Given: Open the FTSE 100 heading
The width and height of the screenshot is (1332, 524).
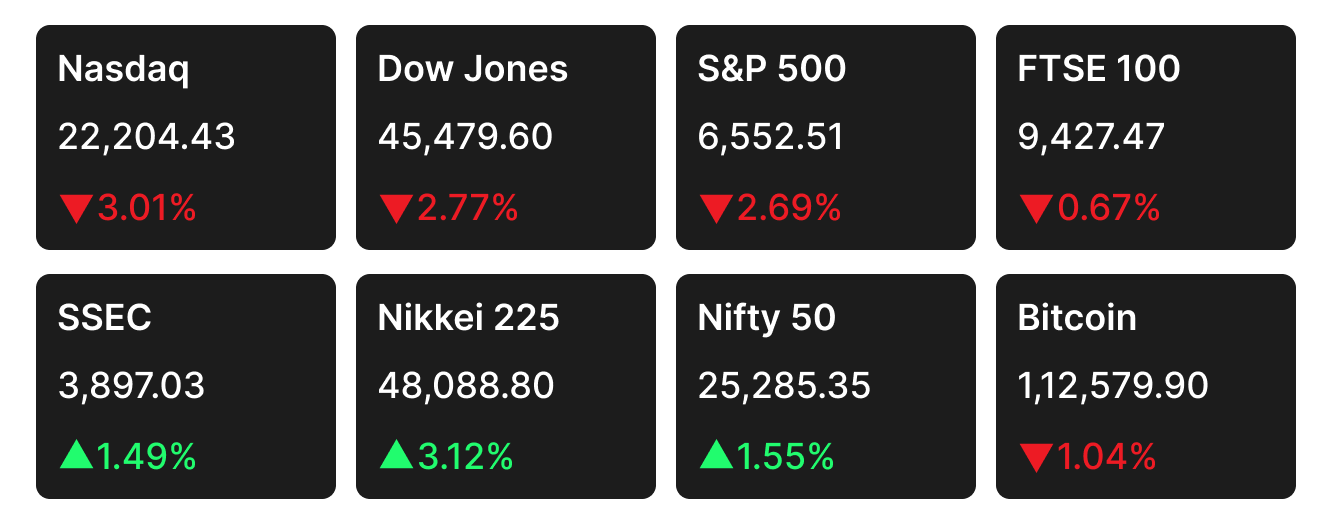Looking at the screenshot, I should point(1098,69).
